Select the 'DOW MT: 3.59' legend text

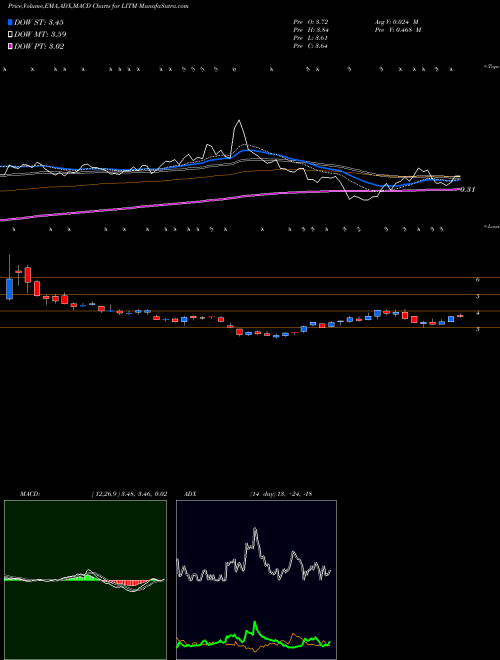pyautogui.click(x=40, y=35)
